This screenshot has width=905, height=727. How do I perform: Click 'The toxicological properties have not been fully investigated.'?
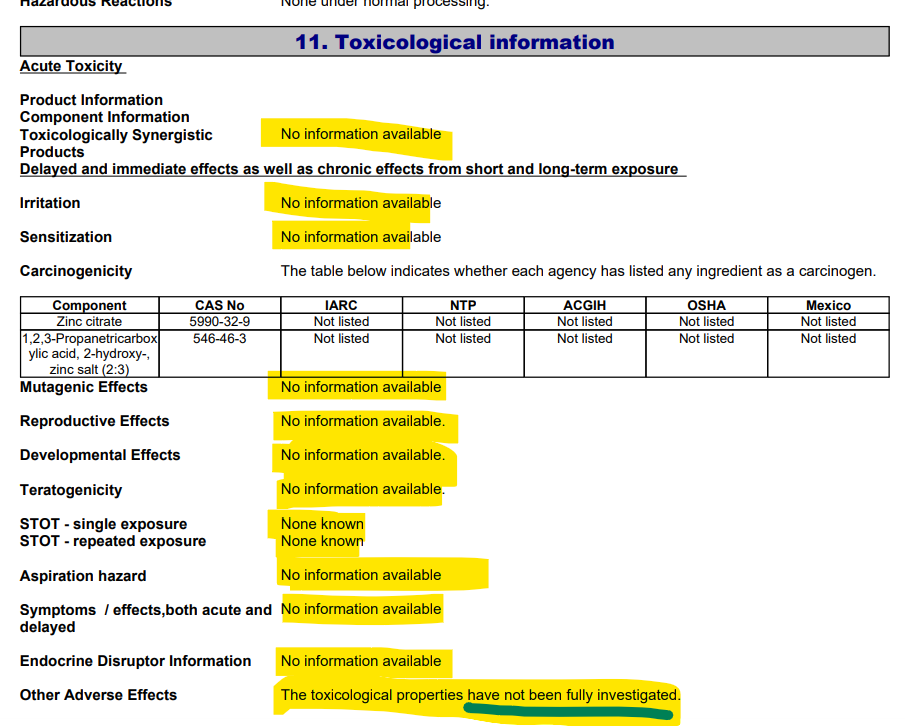pyautogui.click(x=480, y=695)
